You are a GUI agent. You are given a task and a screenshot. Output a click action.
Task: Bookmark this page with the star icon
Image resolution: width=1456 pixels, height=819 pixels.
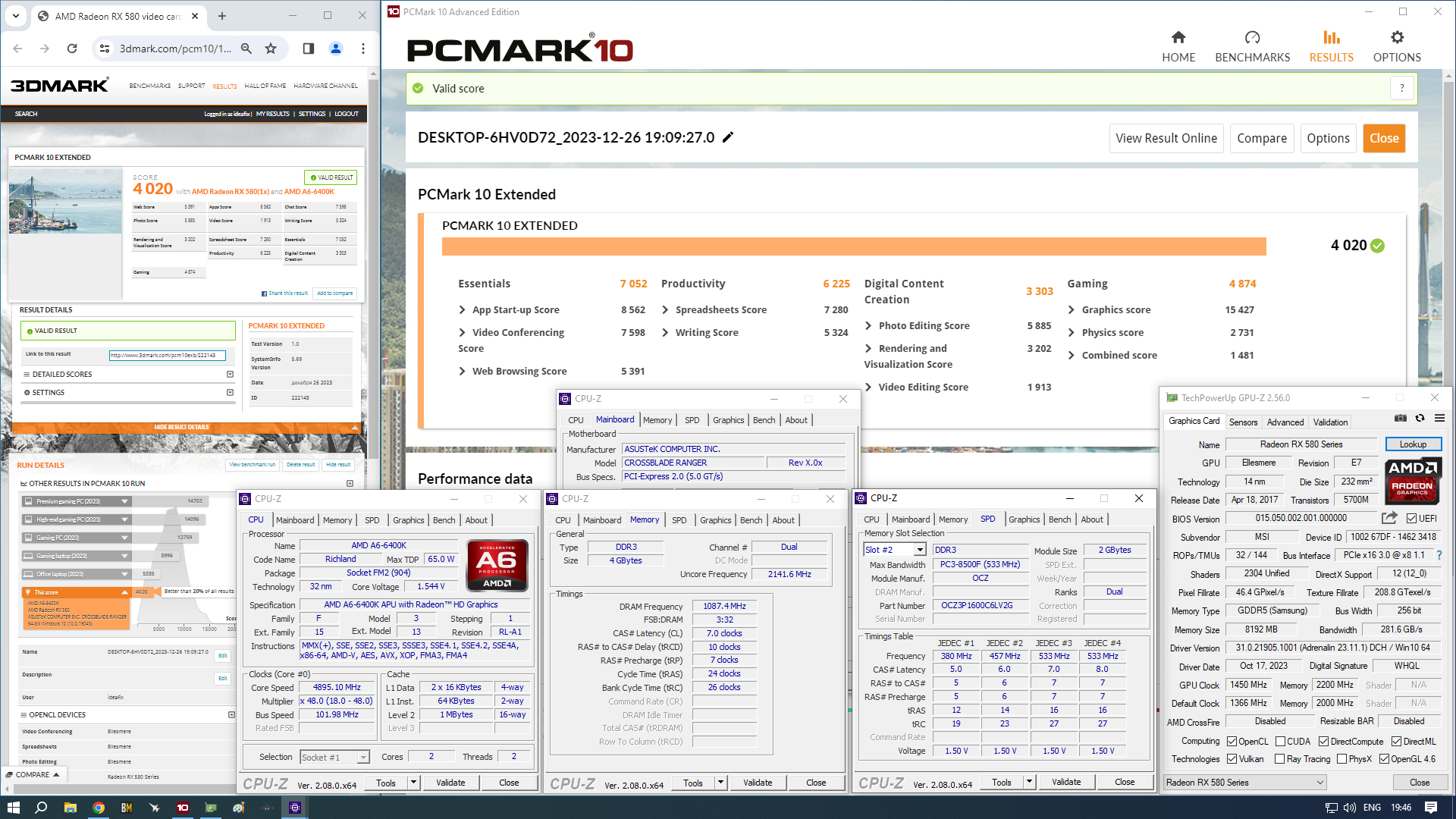point(271,49)
